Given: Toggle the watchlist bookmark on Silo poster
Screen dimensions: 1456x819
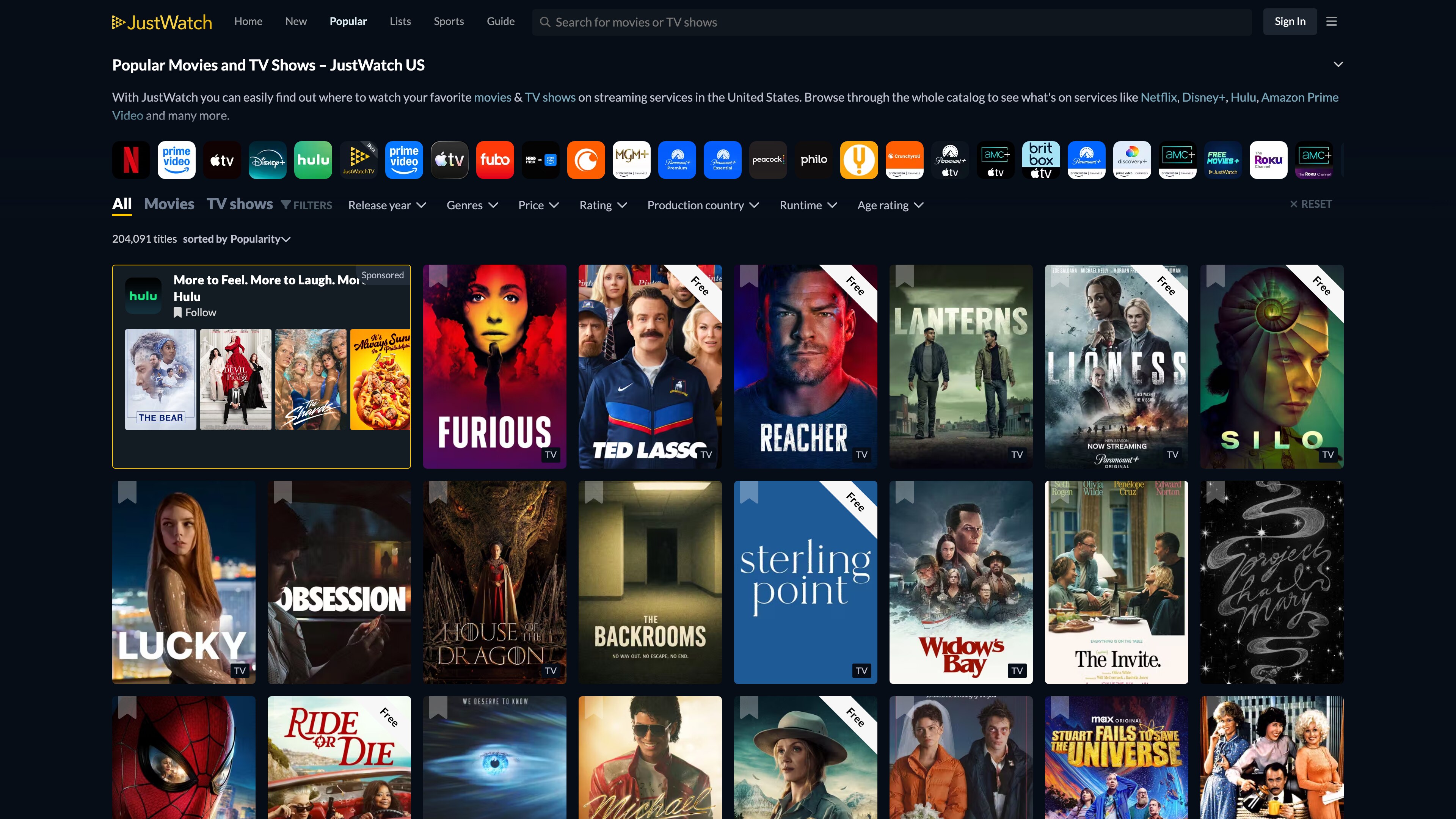Looking at the screenshot, I should click(x=1215, y=276).
